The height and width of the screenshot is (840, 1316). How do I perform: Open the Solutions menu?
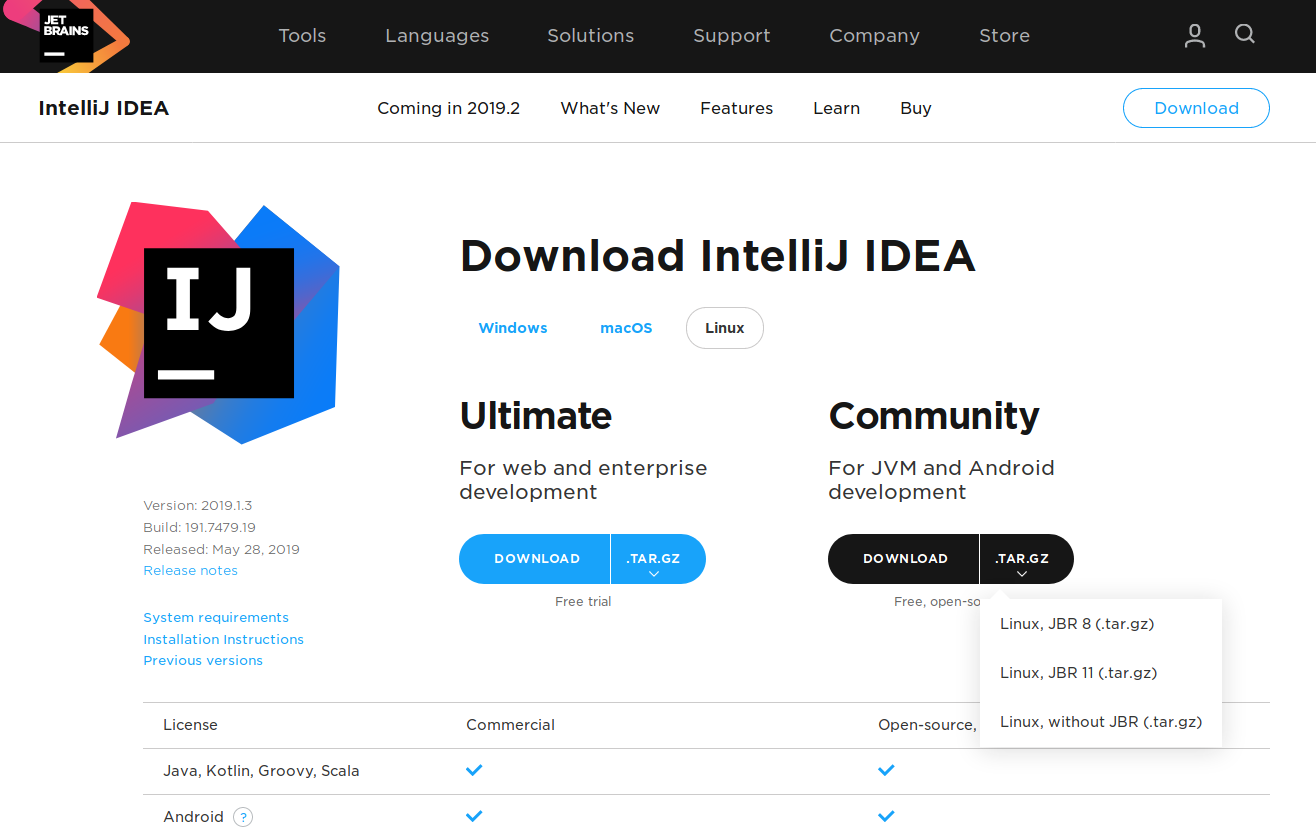pyautogui.click(x=590, y=36)
